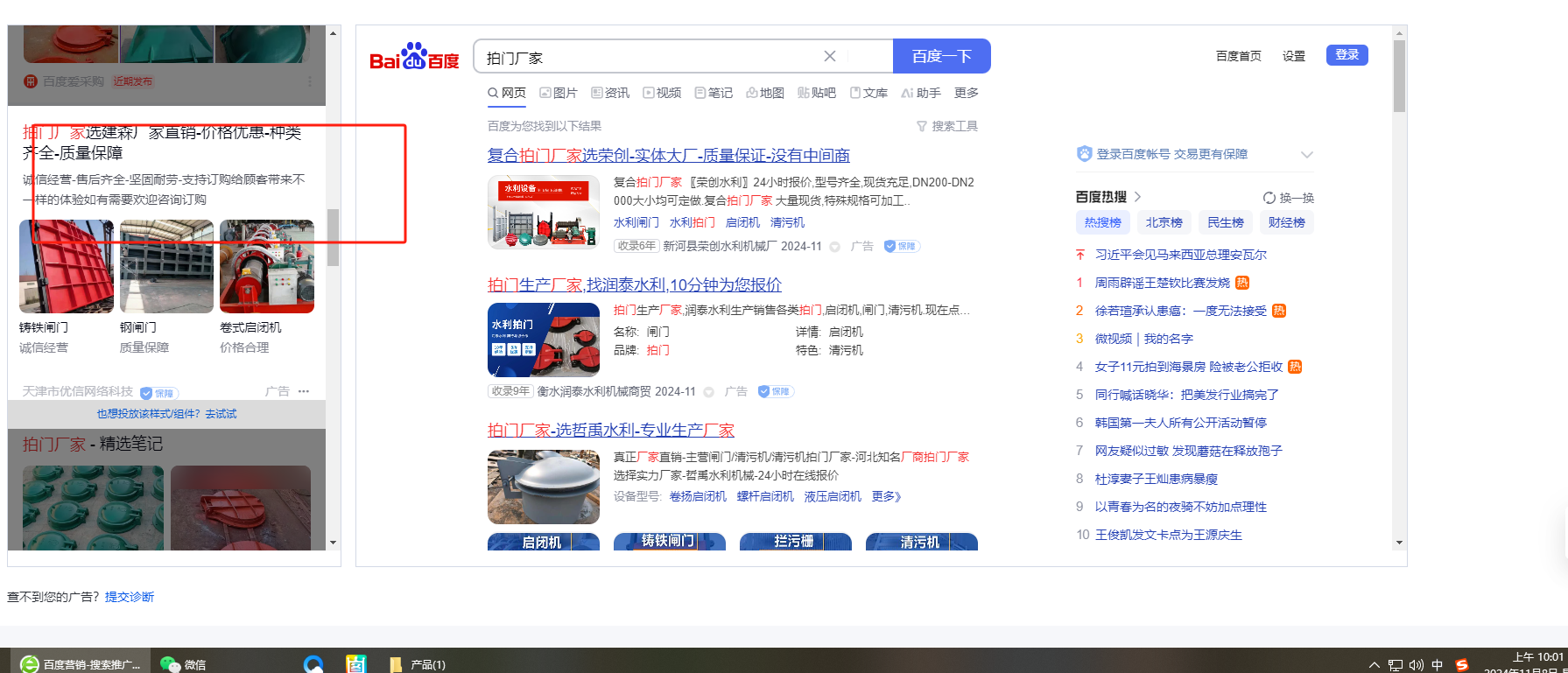This screenshot has width=1568, height=673.
Task: Expand the 登录百度帐号 交易更有保障 chevron
Action: coord(1307,155)
